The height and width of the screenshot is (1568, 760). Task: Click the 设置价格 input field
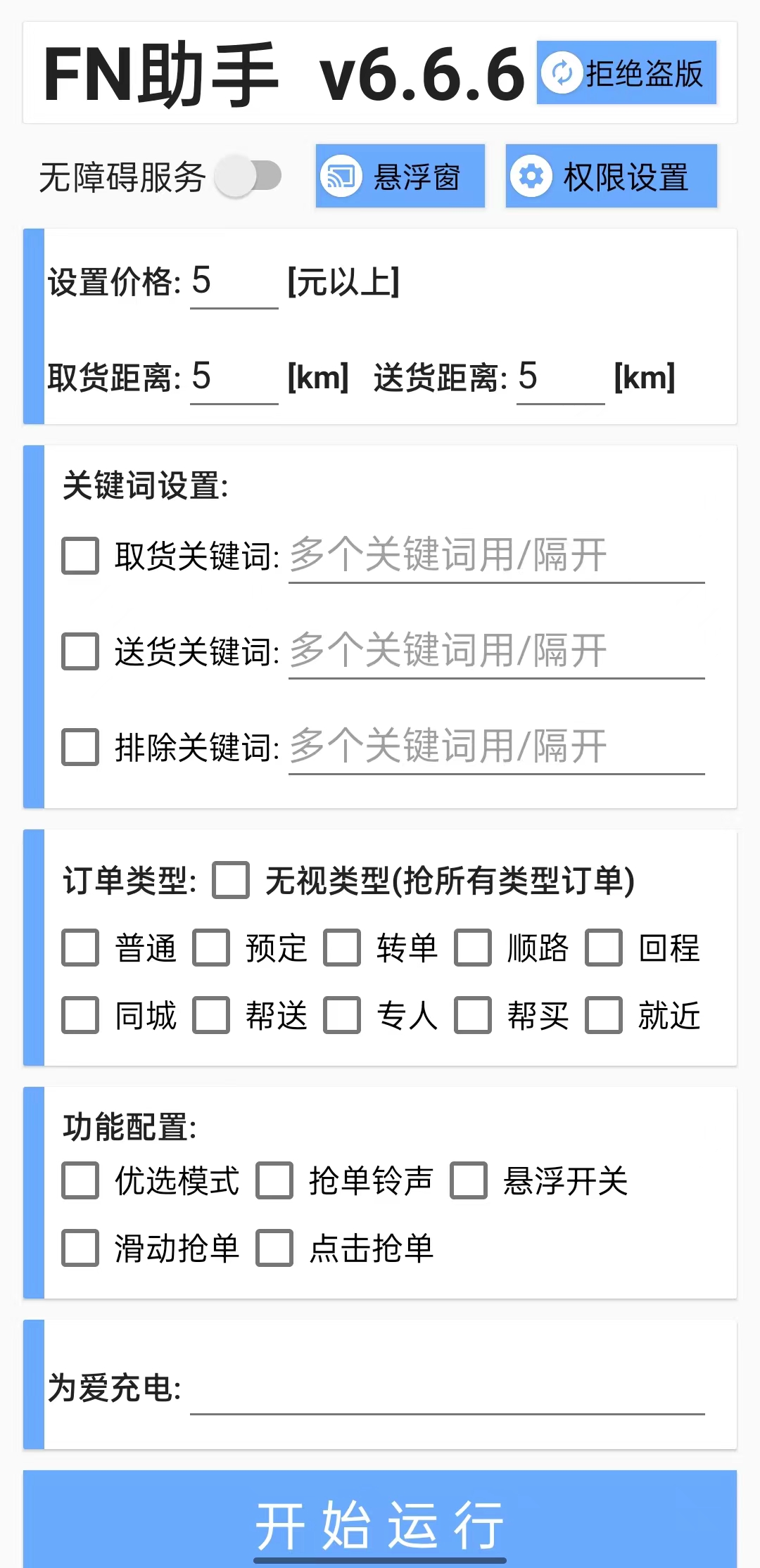tap(234, 283)
